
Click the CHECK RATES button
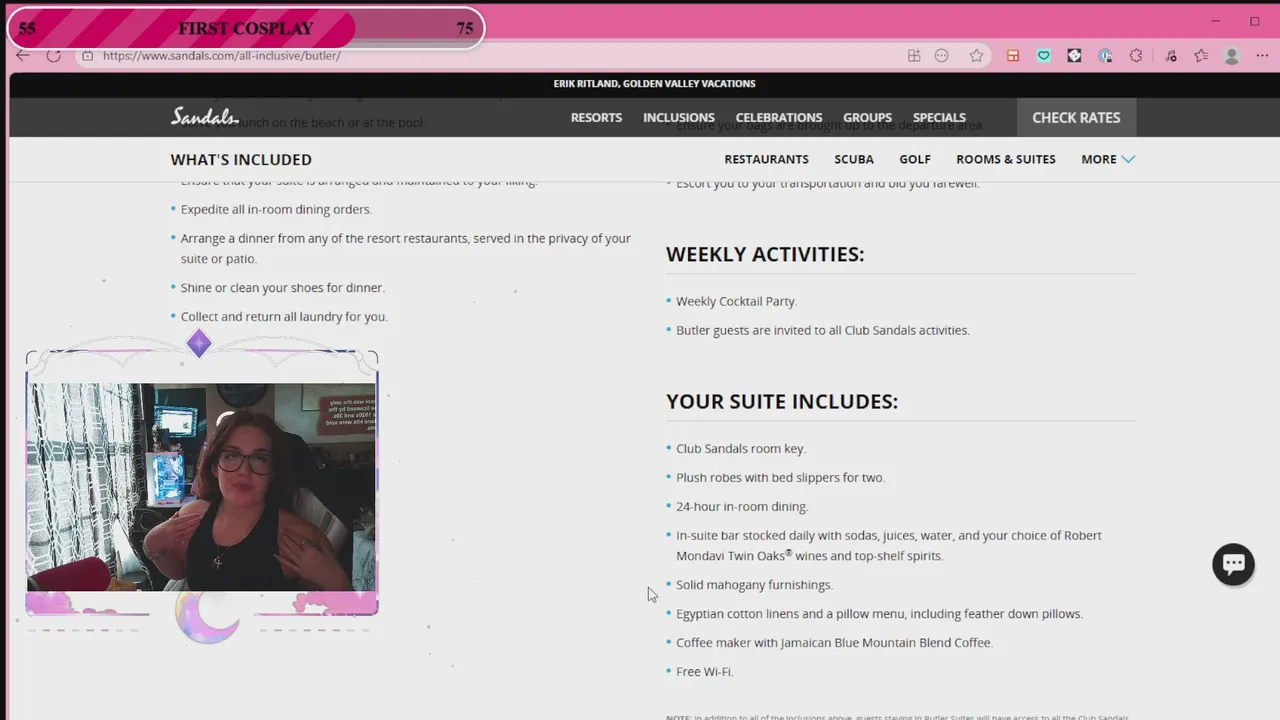[x=1076, y=117]
